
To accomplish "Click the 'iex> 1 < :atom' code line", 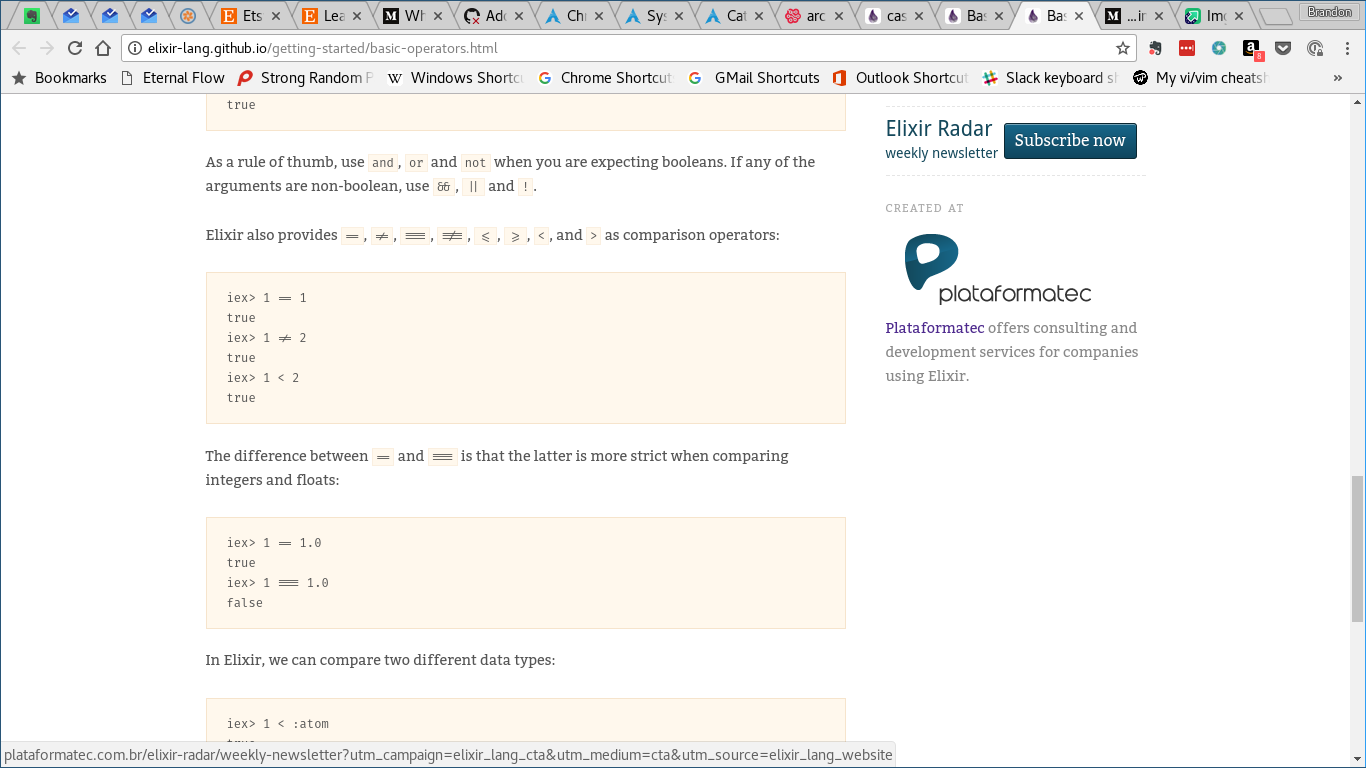I will [x=277, y=723].
